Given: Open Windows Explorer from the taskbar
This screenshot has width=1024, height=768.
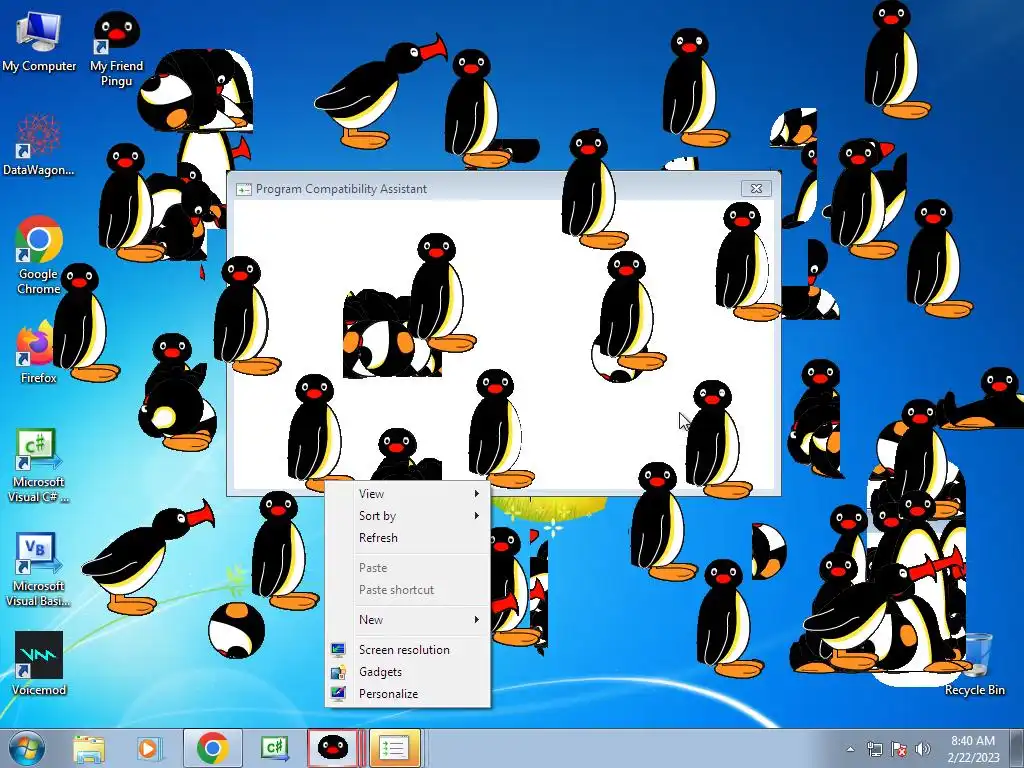Looking at the screenshot, I should [89, 748].
